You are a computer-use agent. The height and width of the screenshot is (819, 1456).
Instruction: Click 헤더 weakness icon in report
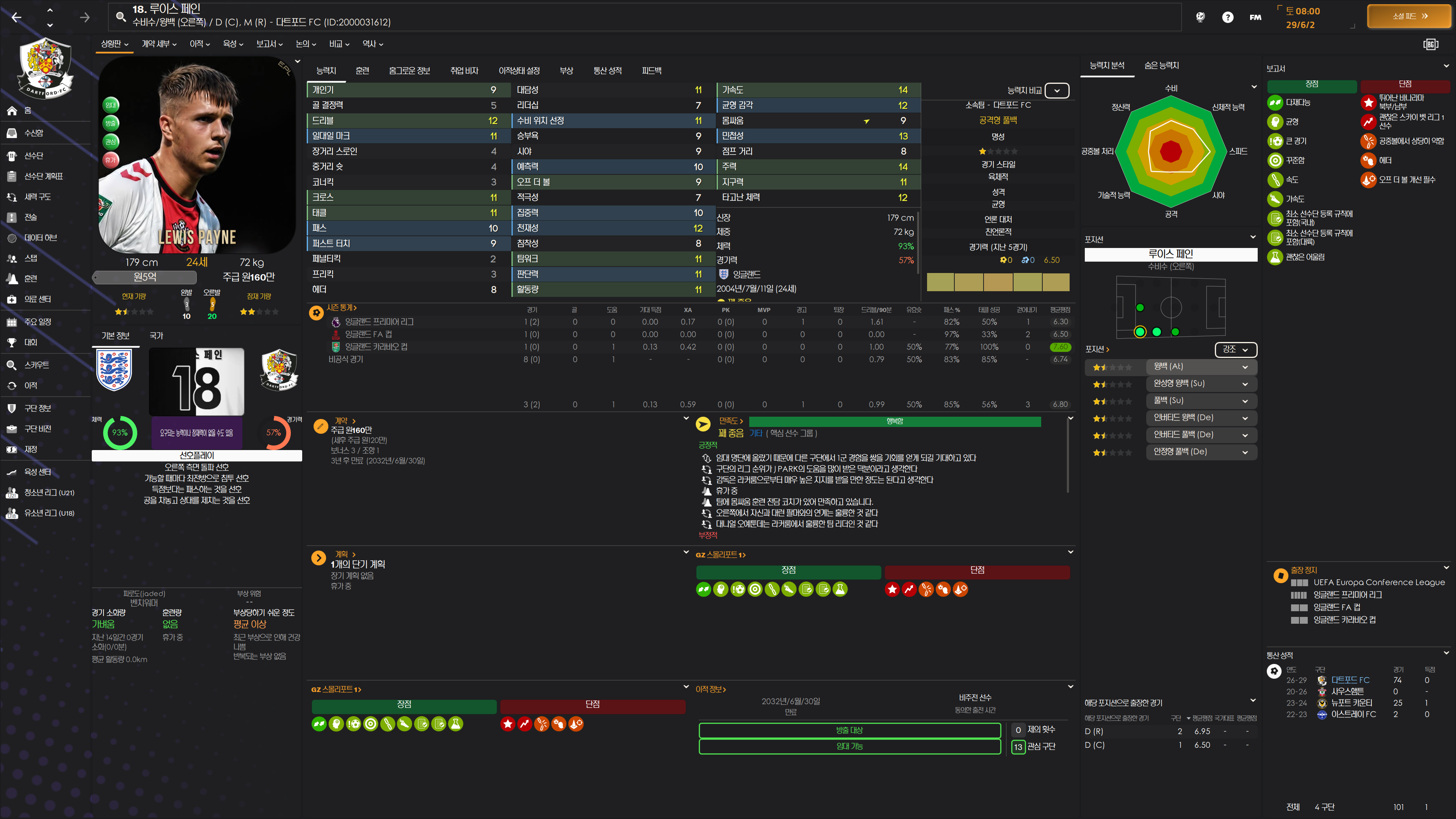[1368, 160]
